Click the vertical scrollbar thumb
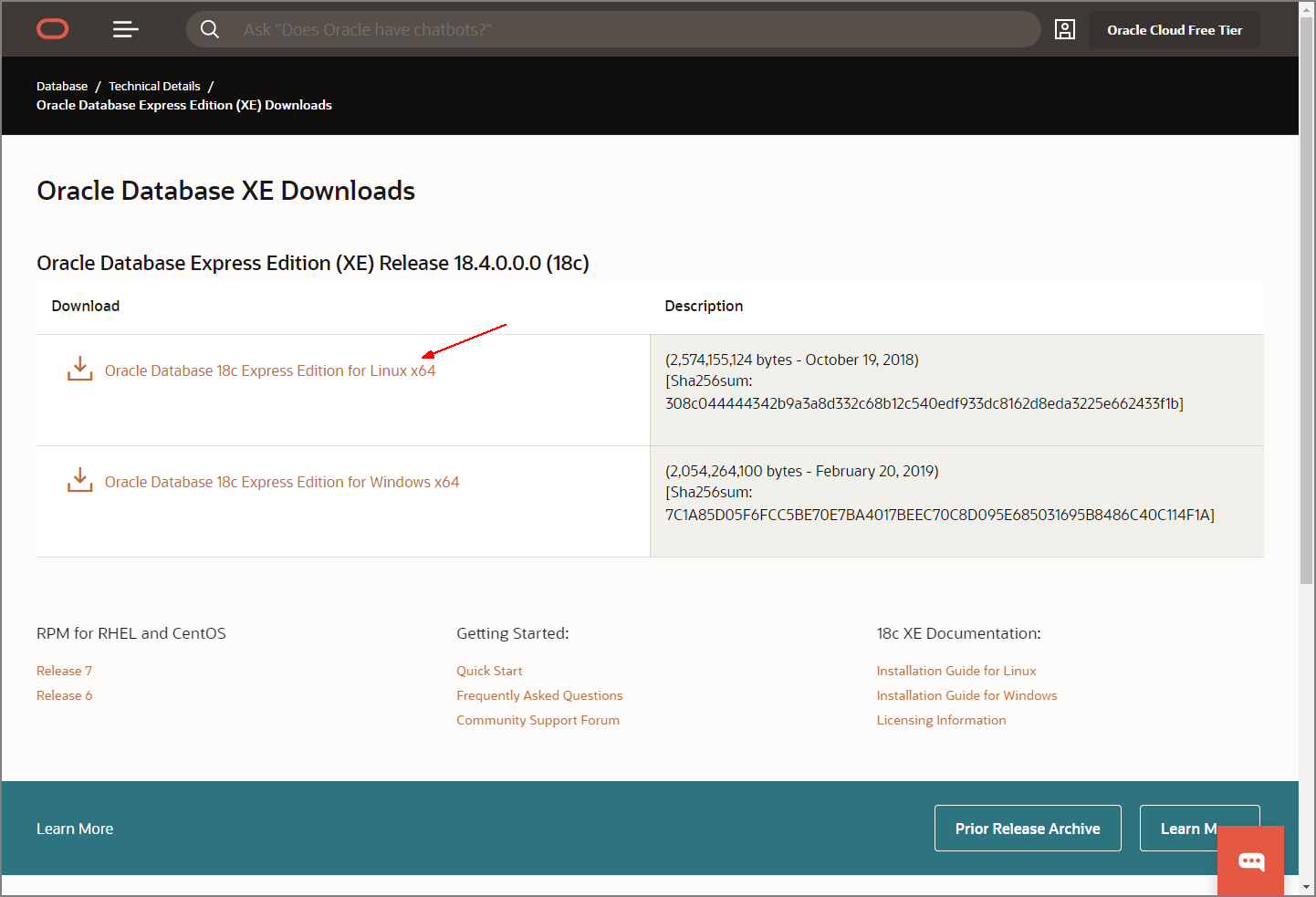1316x897 pixels. (x=1307, y=300)
